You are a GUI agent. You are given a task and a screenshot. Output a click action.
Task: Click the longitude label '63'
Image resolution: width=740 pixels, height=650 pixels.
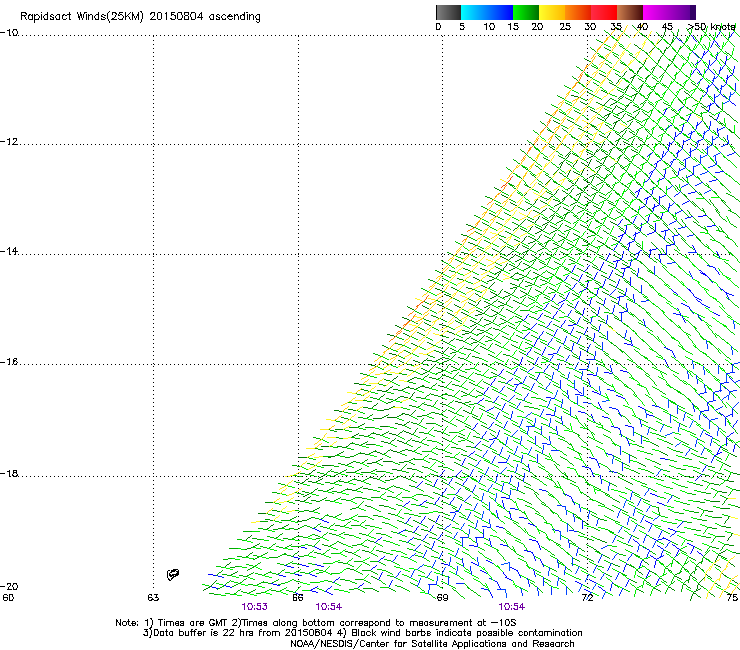click(x=153, y=598)
